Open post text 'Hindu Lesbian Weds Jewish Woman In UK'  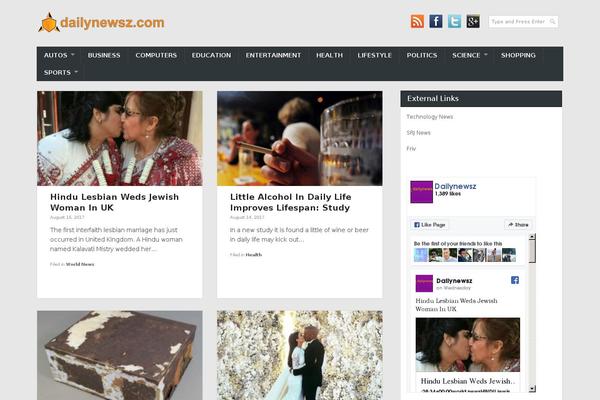coord(457,305)
